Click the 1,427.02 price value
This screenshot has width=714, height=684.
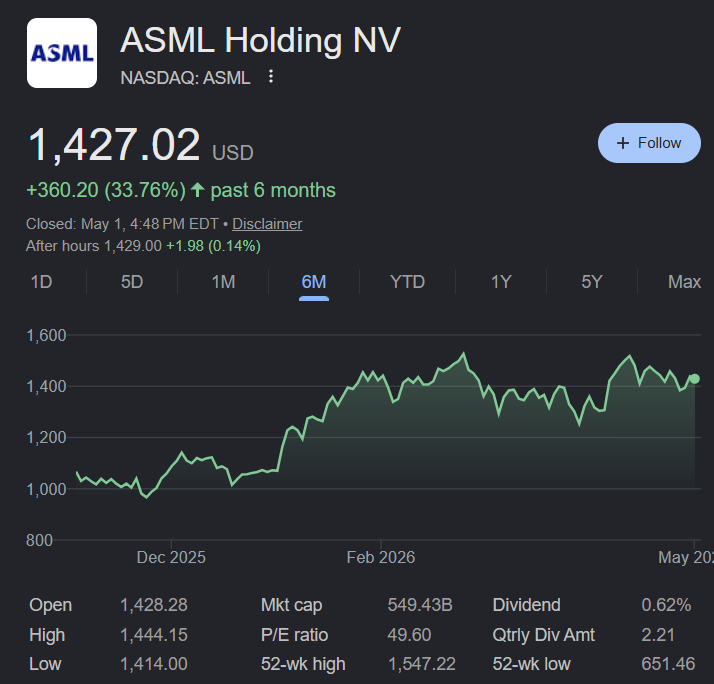114,145
